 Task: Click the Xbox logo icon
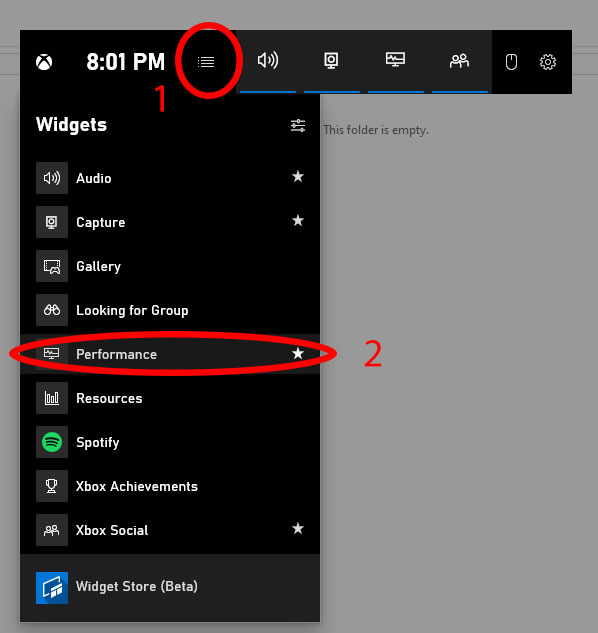[x=44, y=62]
